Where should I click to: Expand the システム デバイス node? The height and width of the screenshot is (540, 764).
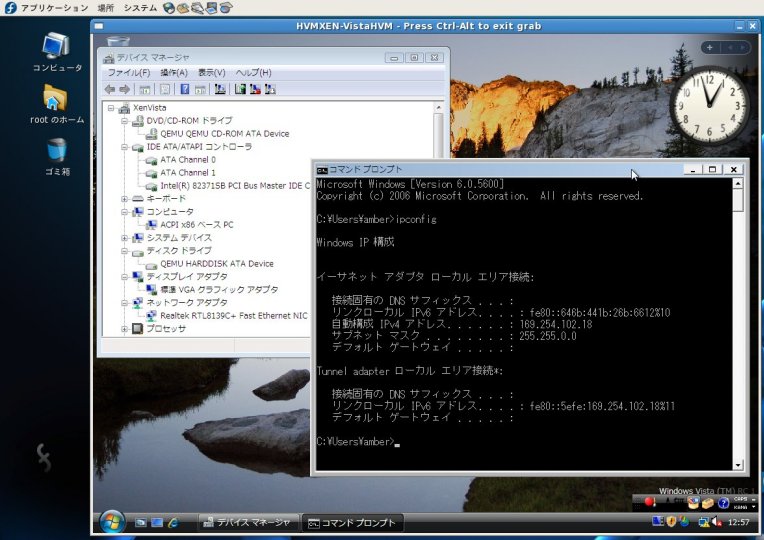(124, 237)
